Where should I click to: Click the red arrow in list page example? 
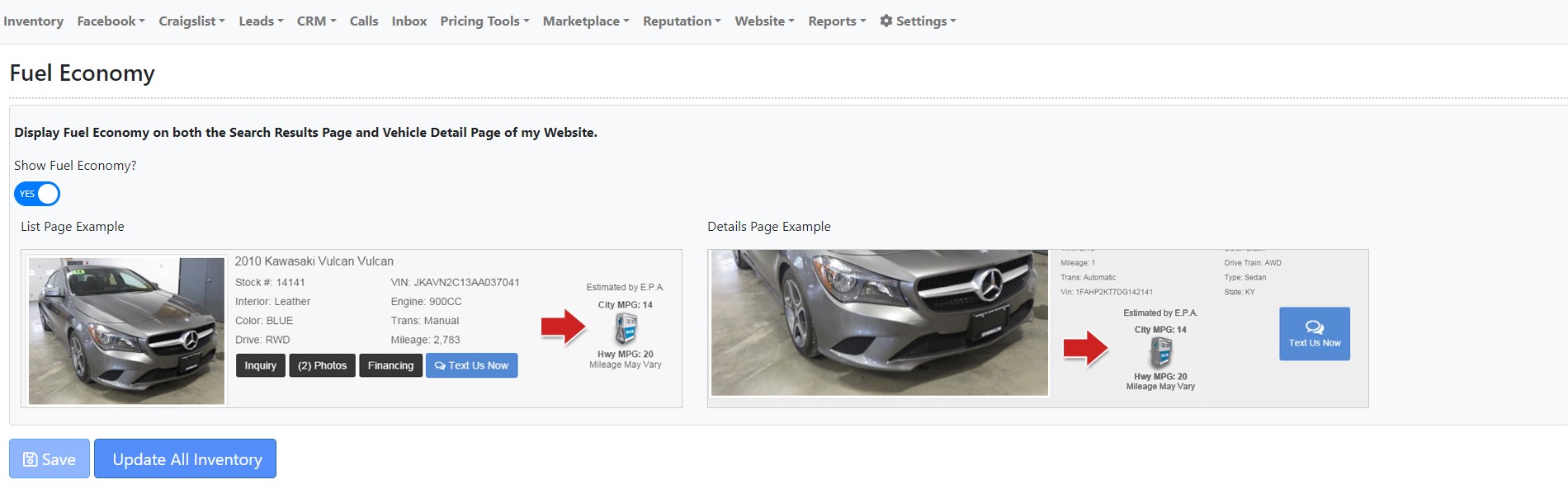tap(564, 327)
